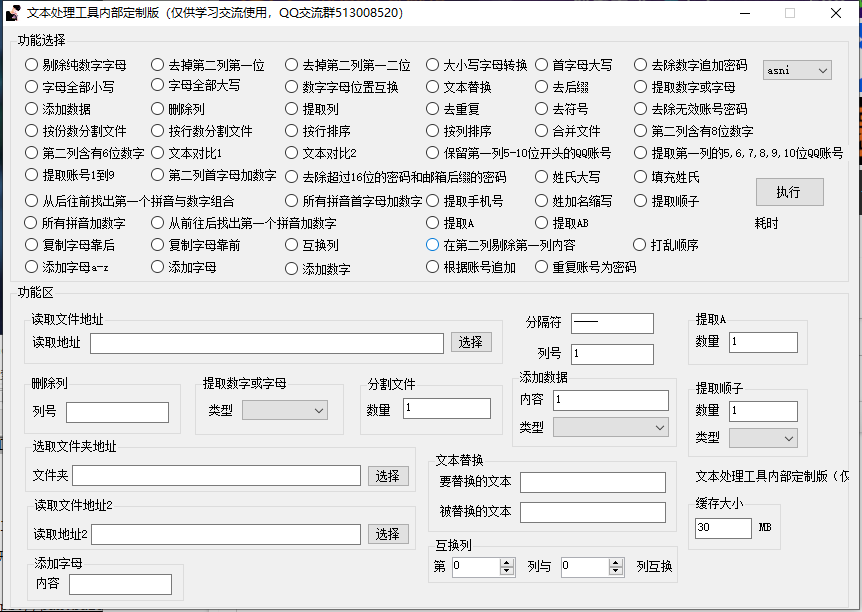Image resolution: width=862 pixels, height=612 pixels.
Task: Click the 缓存大小 MB input field
Action: pyautogui.click(x=722, y=528)
